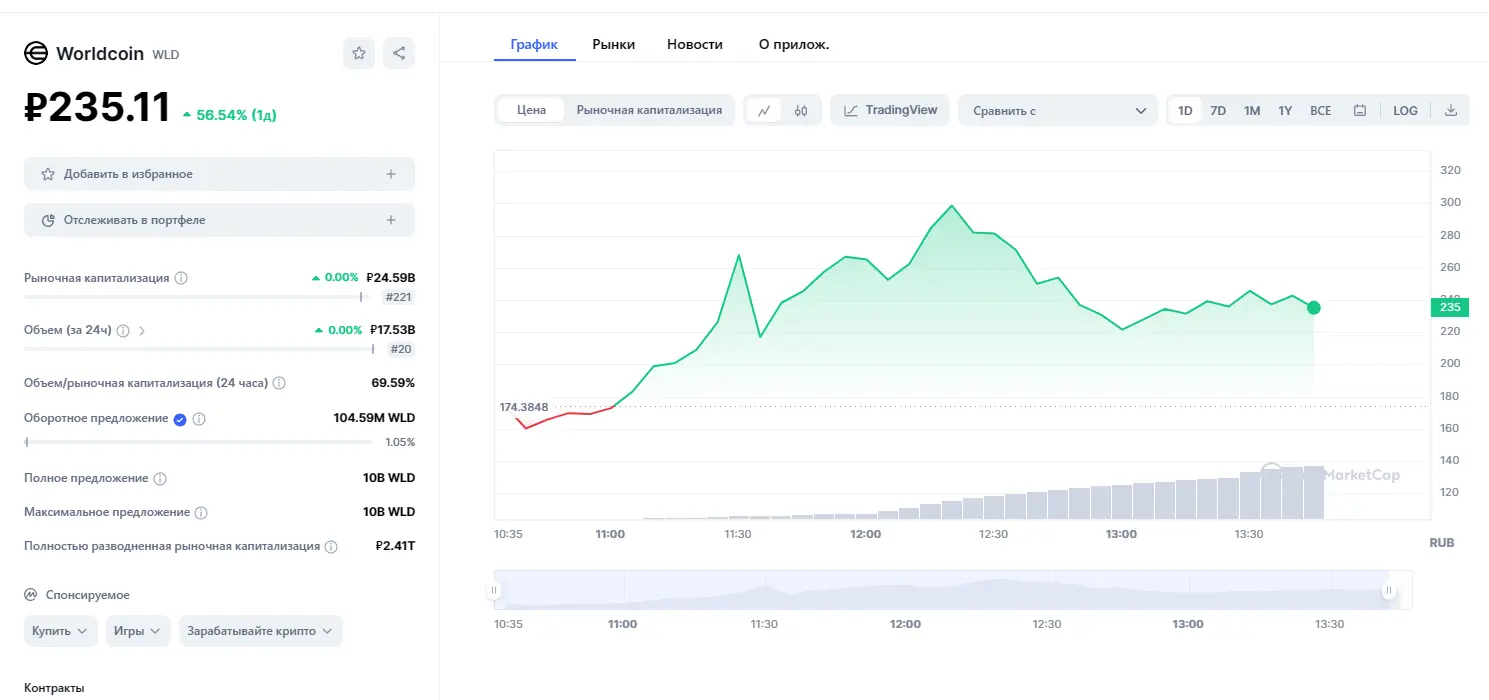Show info for Рыночная капитализация
This screenshot has width=1489, height=700.
181,278
